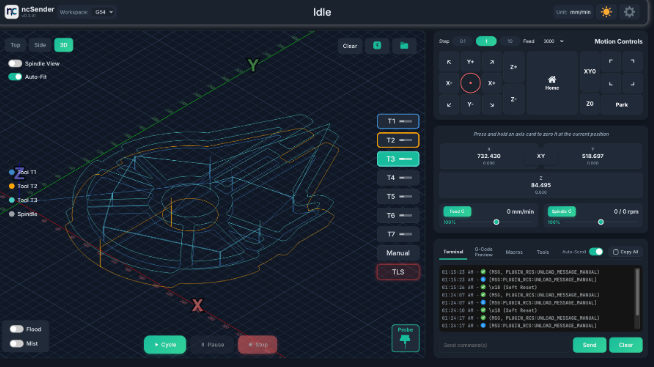Start the job with Cycle button
This screenshot has height=367, width=654.
165,344
